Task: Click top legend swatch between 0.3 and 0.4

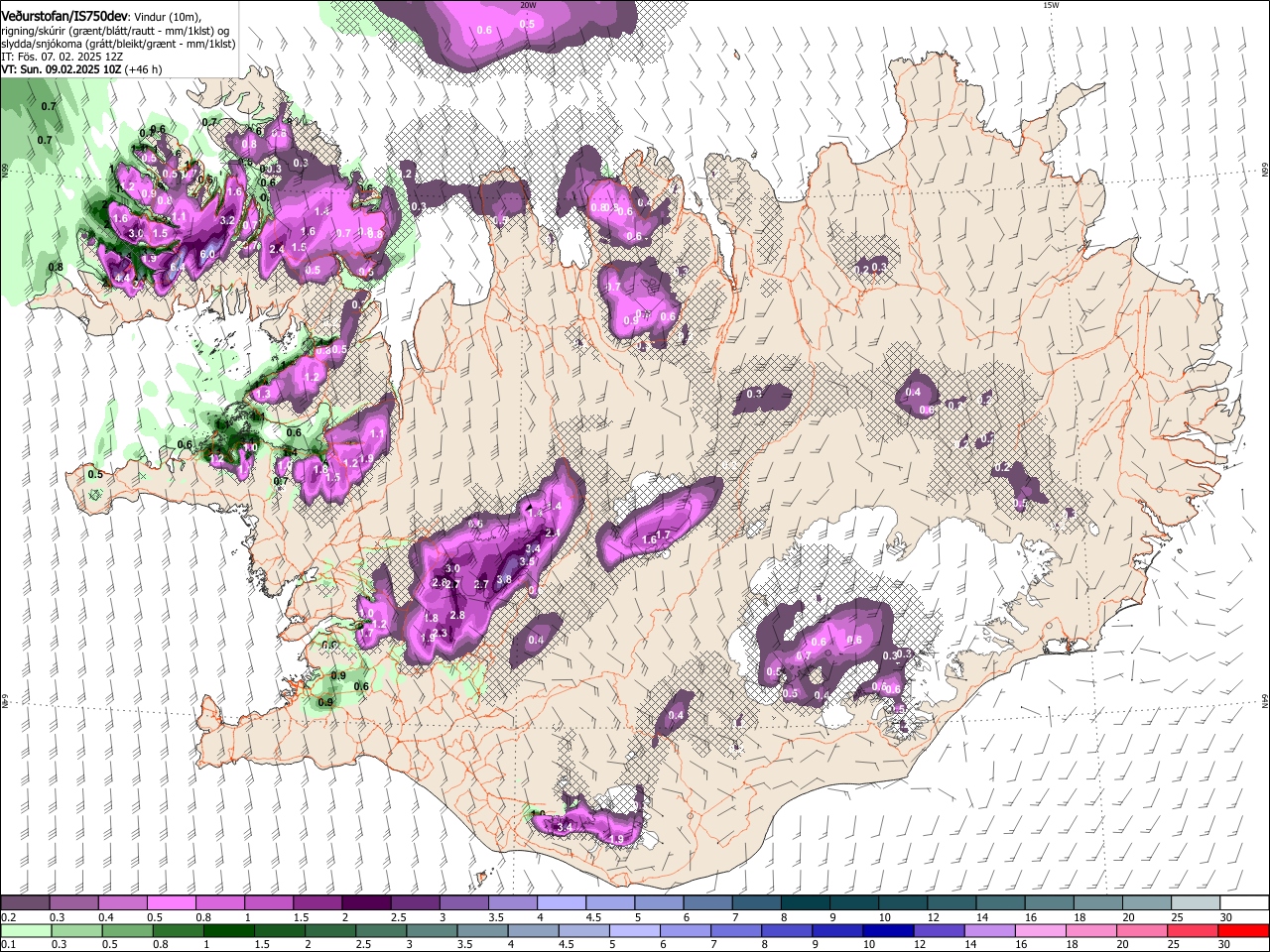Action: (x=74, y=903)
